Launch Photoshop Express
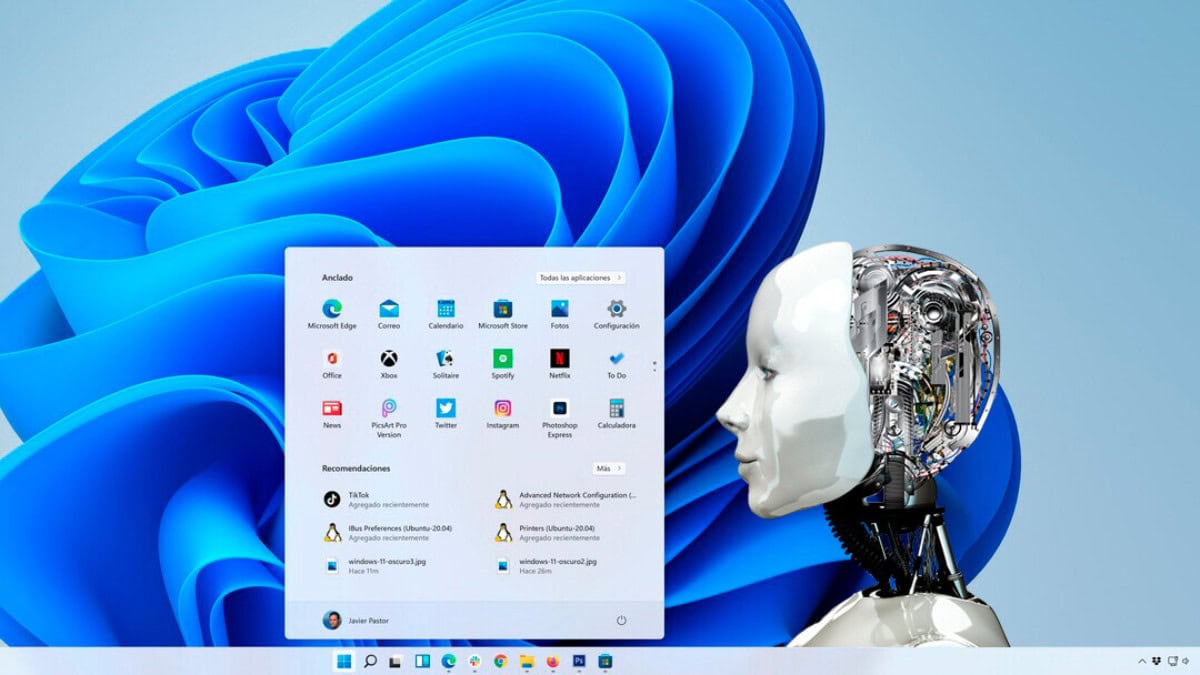Viewport: 1200px width, 675px height. 558,410
